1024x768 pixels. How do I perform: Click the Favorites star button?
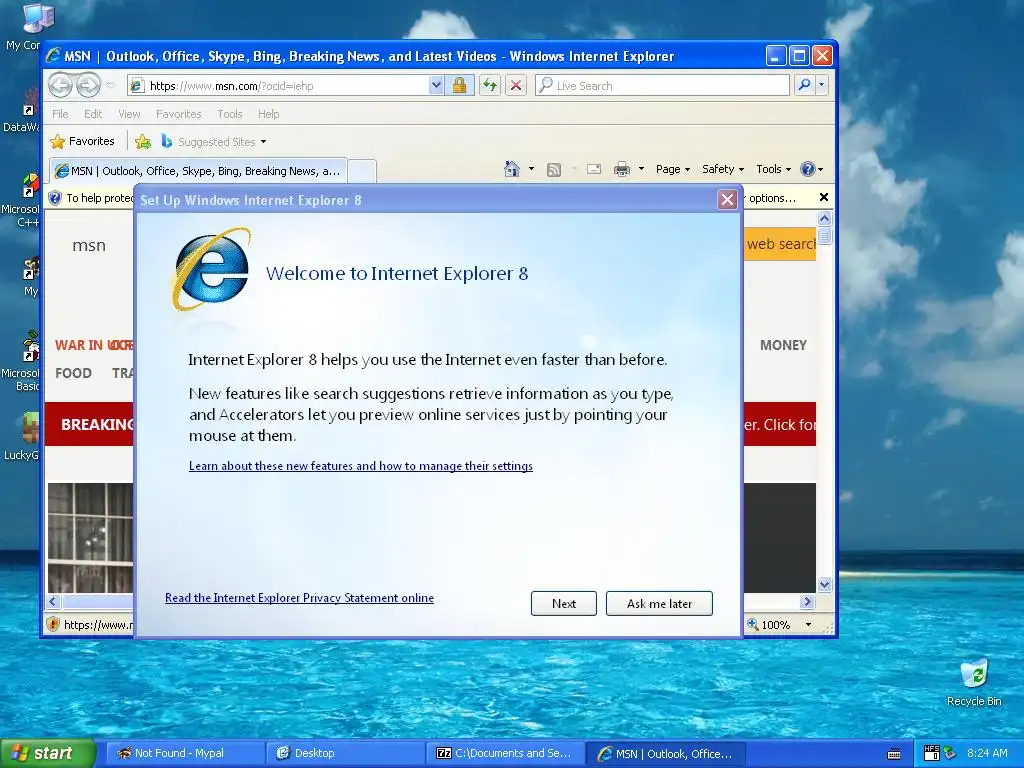[x=82, y=141]
